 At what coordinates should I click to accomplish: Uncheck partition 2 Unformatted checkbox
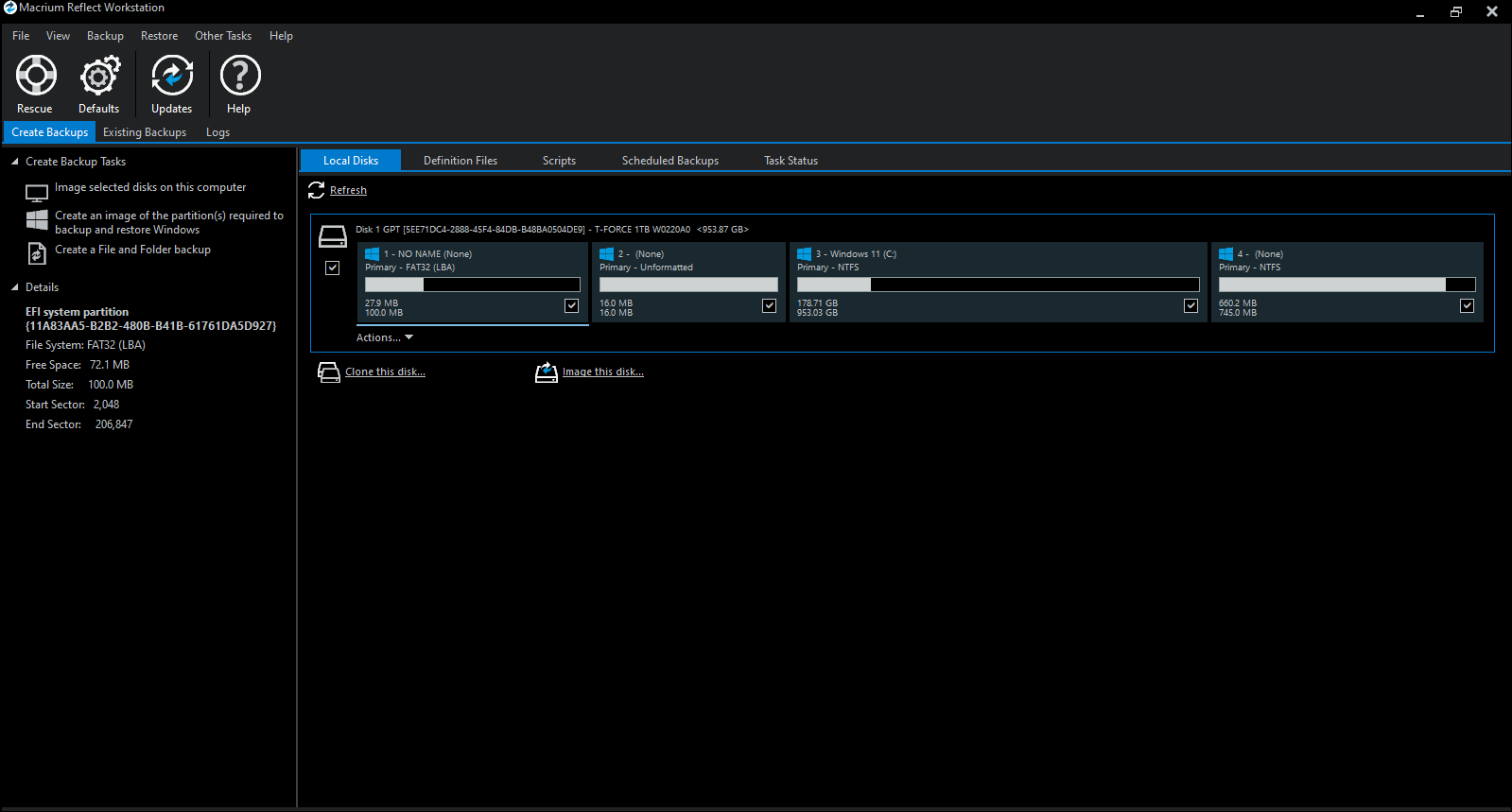point(770,305)
